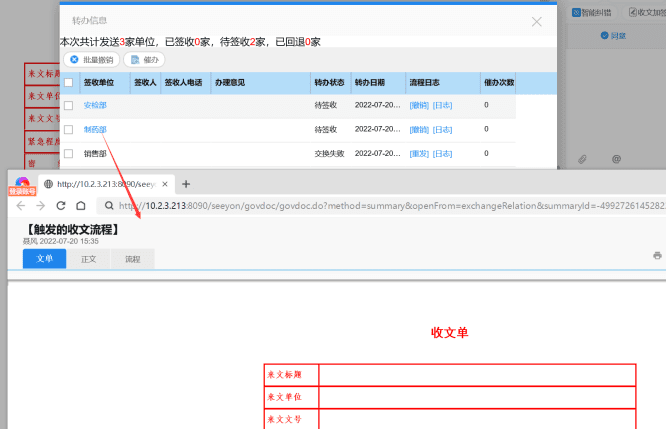Open a new browser tab with plus
The width and height of the screenshot is (666, 429).
click(186, 184)
